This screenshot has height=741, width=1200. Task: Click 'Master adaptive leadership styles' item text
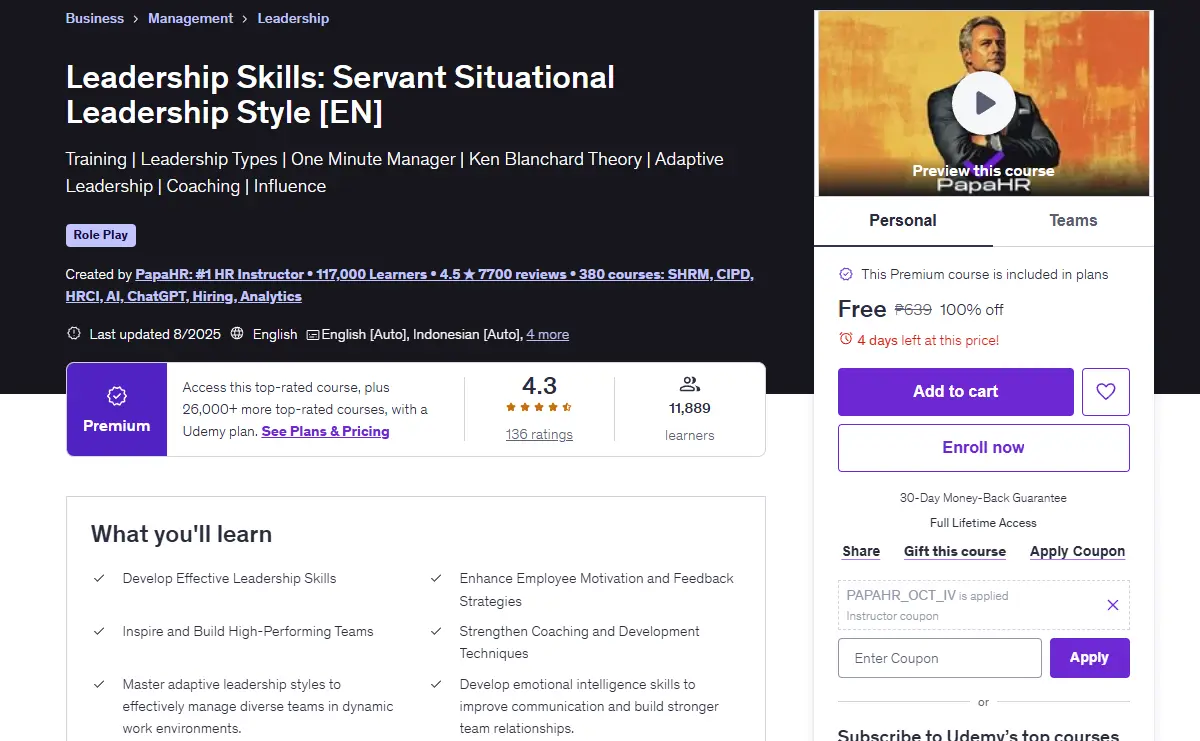258,706
